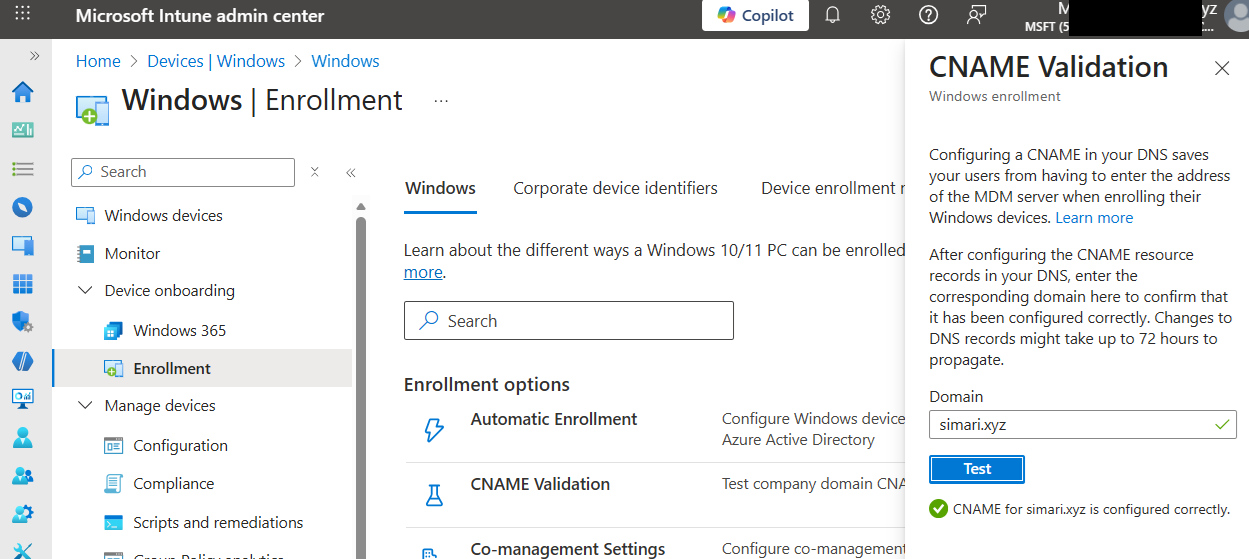Click the CNAME Validation flask icon
The height and width of the screenshot is (559, 1249).
pos(433,494)
